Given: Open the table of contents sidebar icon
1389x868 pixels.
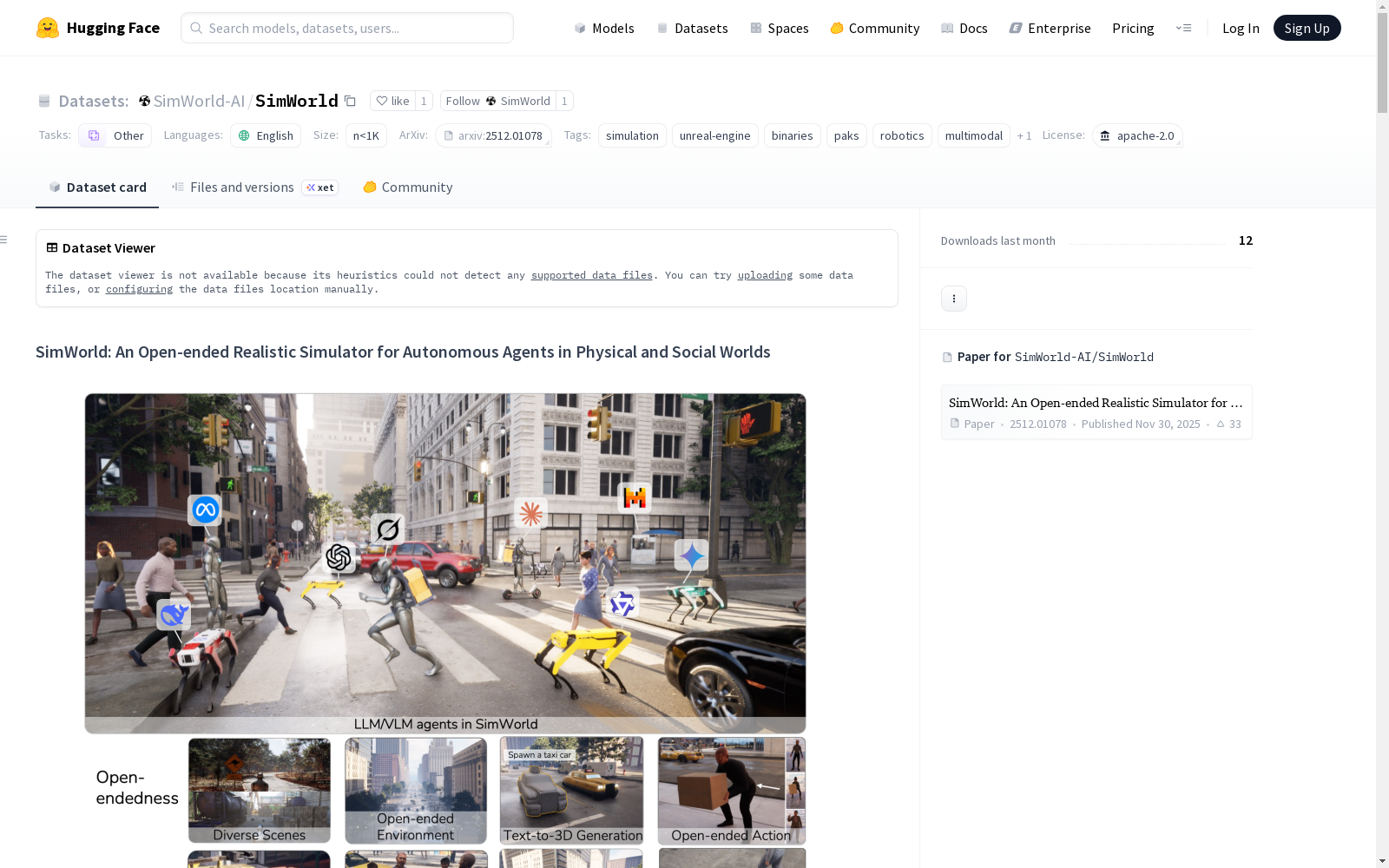Looking at the screenshot, I should click(x=4, y=240).
